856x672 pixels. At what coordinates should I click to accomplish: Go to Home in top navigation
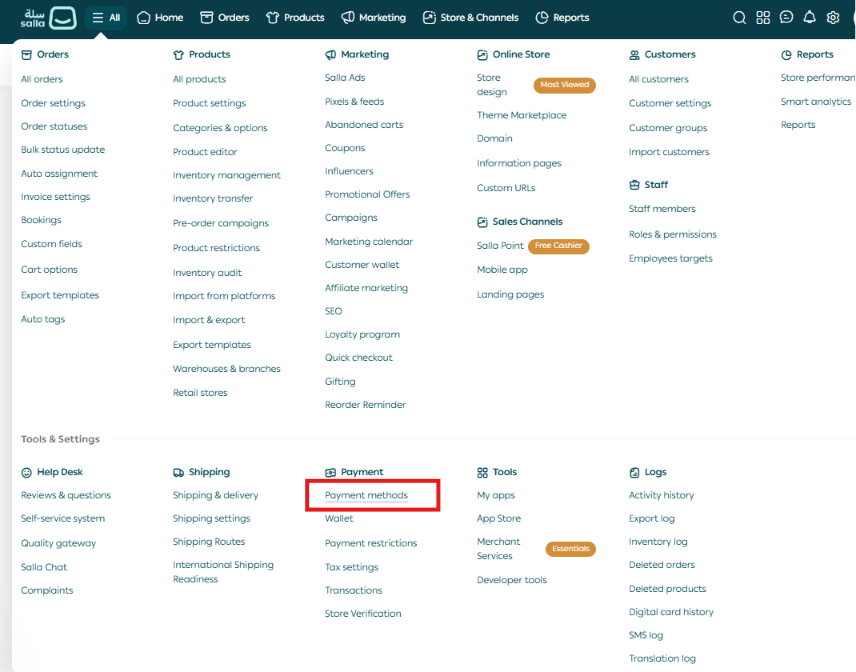click(160, 18)
